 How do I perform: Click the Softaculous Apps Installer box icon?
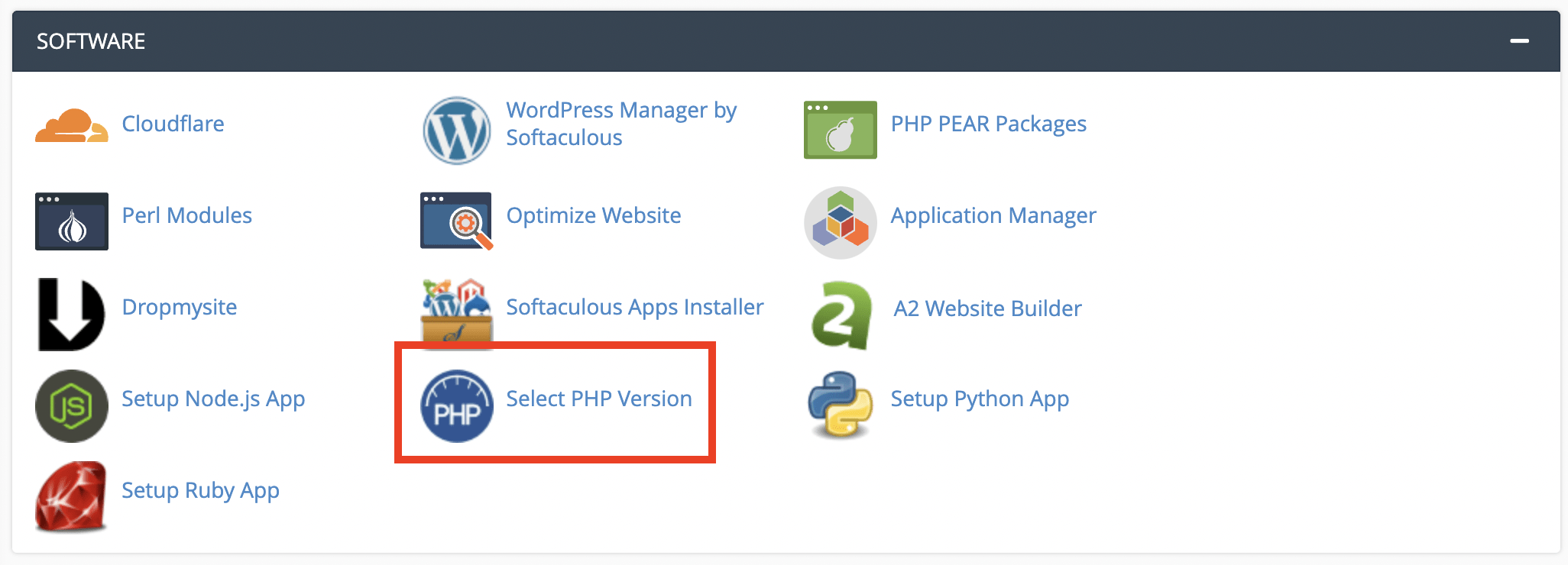pos(457,313)
